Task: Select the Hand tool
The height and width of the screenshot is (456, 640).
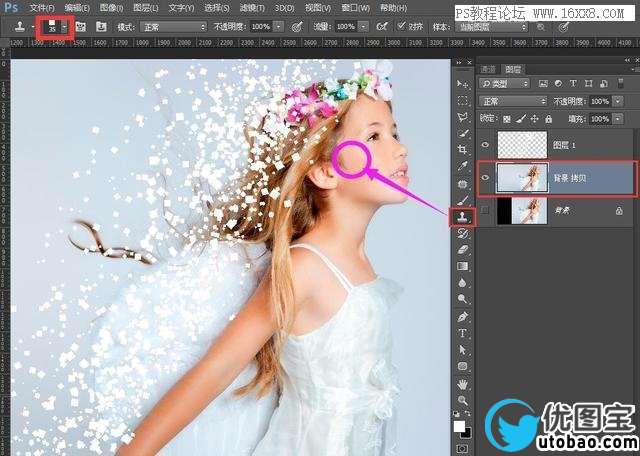Action: coord(463,383)
